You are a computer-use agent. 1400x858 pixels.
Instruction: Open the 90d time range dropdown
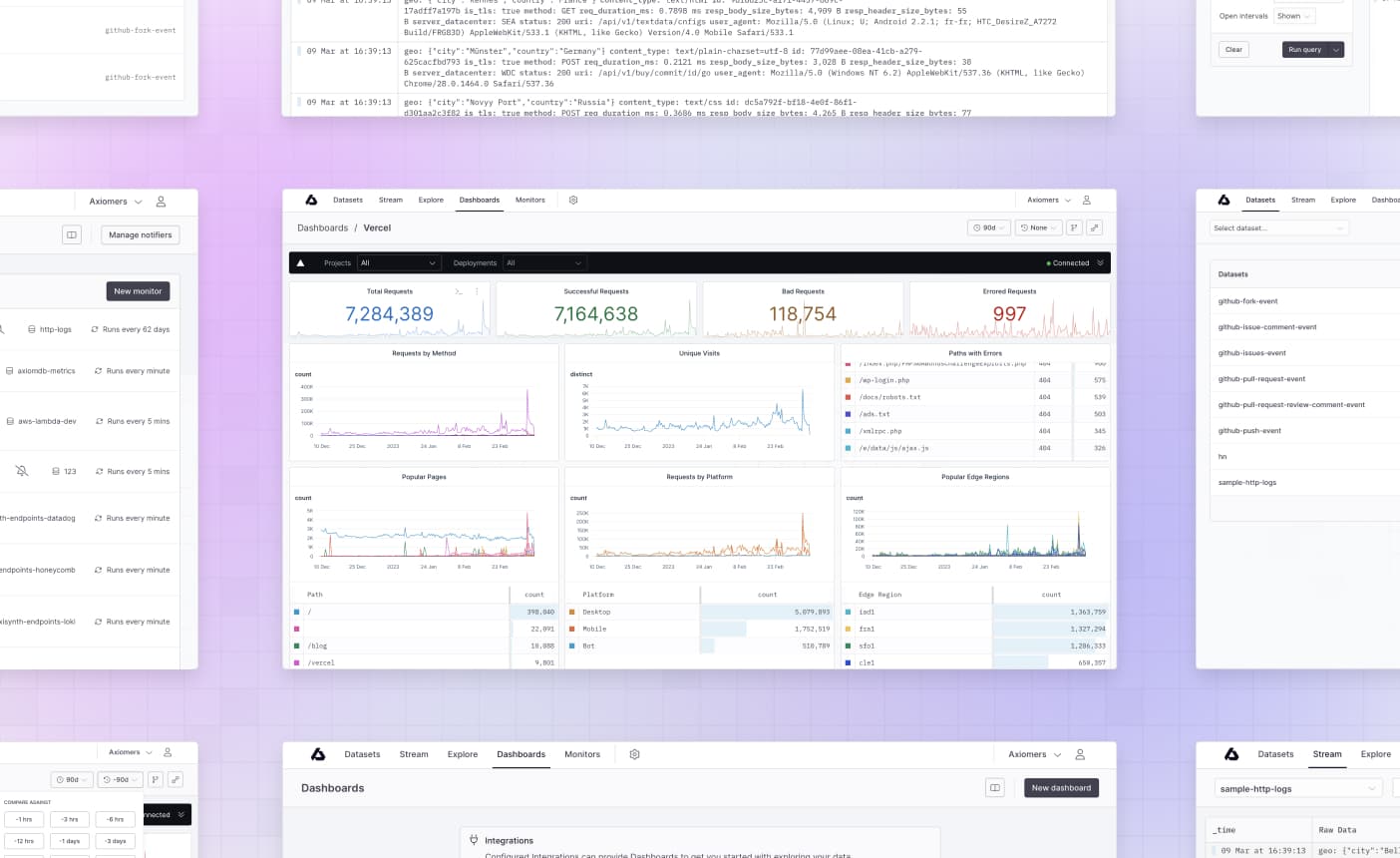(986, 227)
